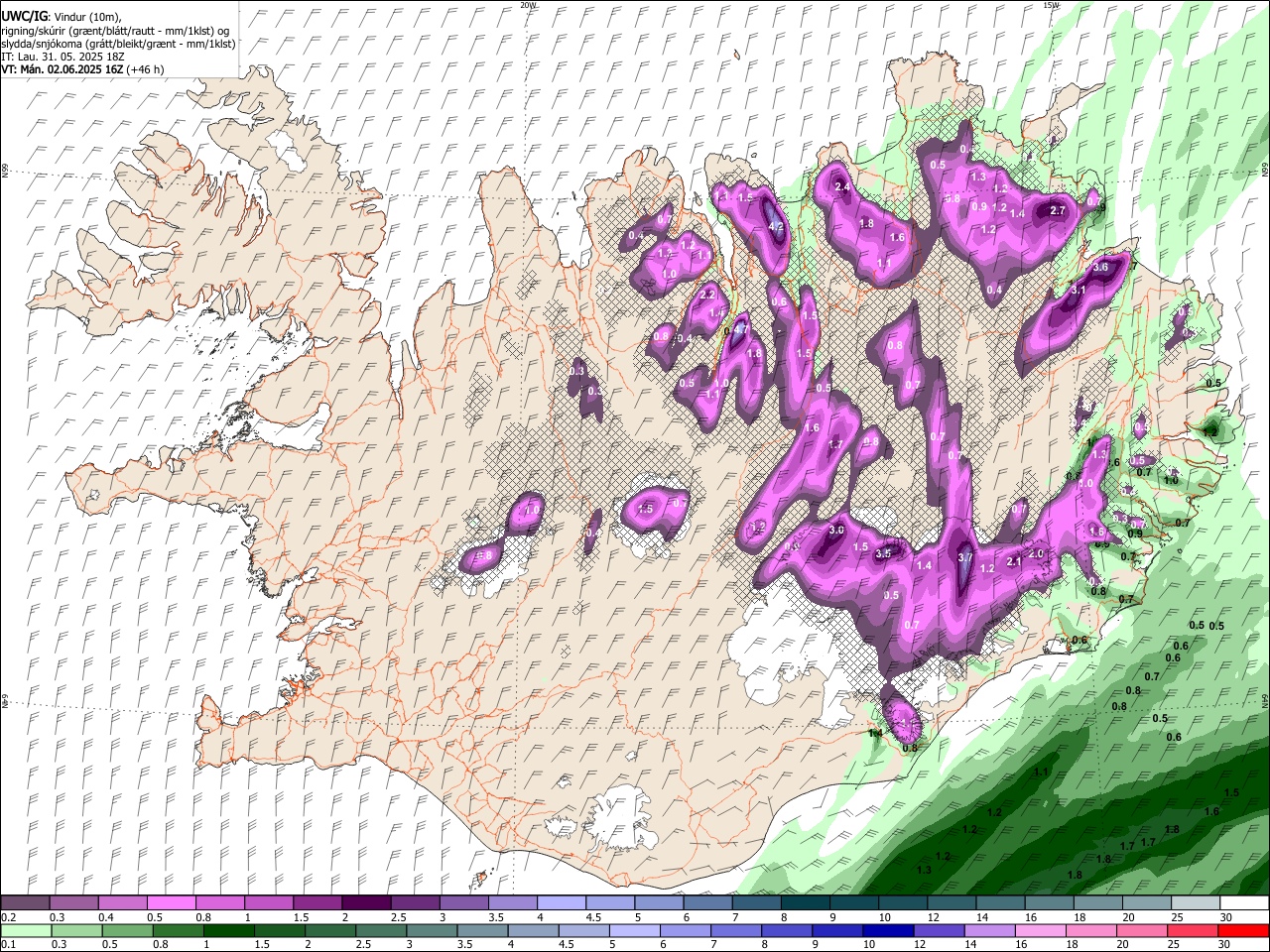This screenshot has height=952, width=1270.
Task: Pick the medium green swatch above lower-row label 0.5
Action: pyautogui.click(x=127, y=930)
